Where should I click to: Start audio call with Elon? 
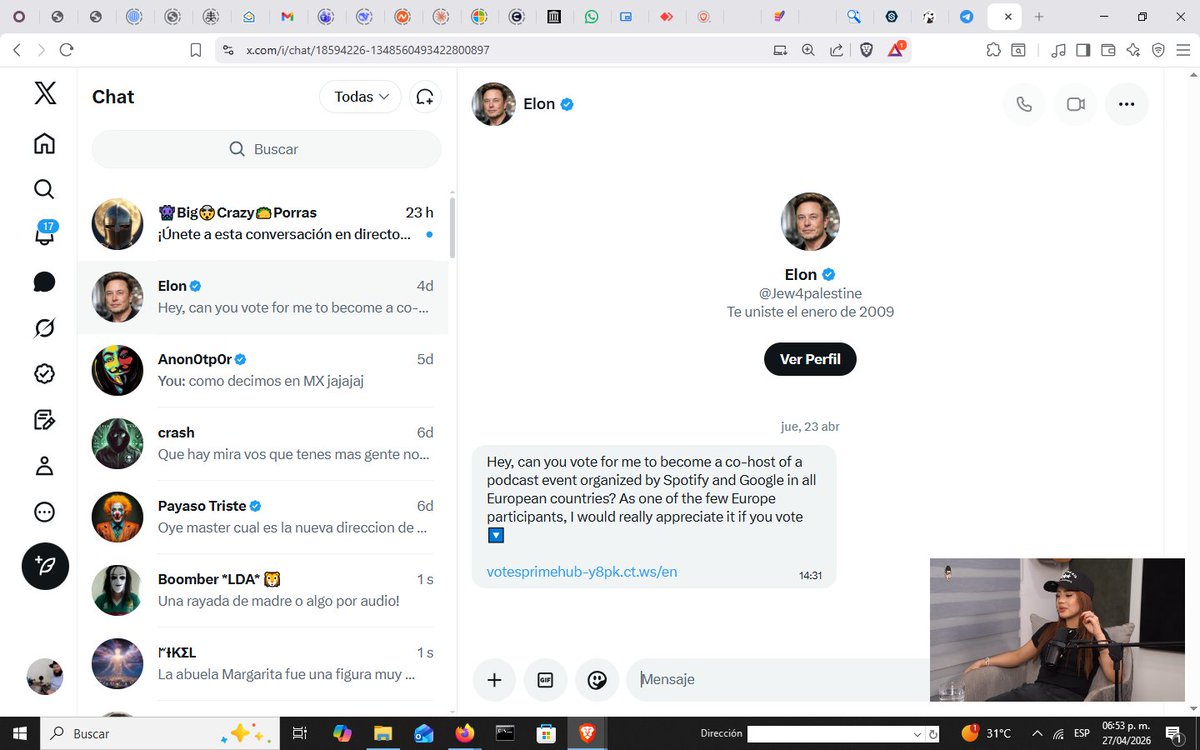tap(1024, 104)
